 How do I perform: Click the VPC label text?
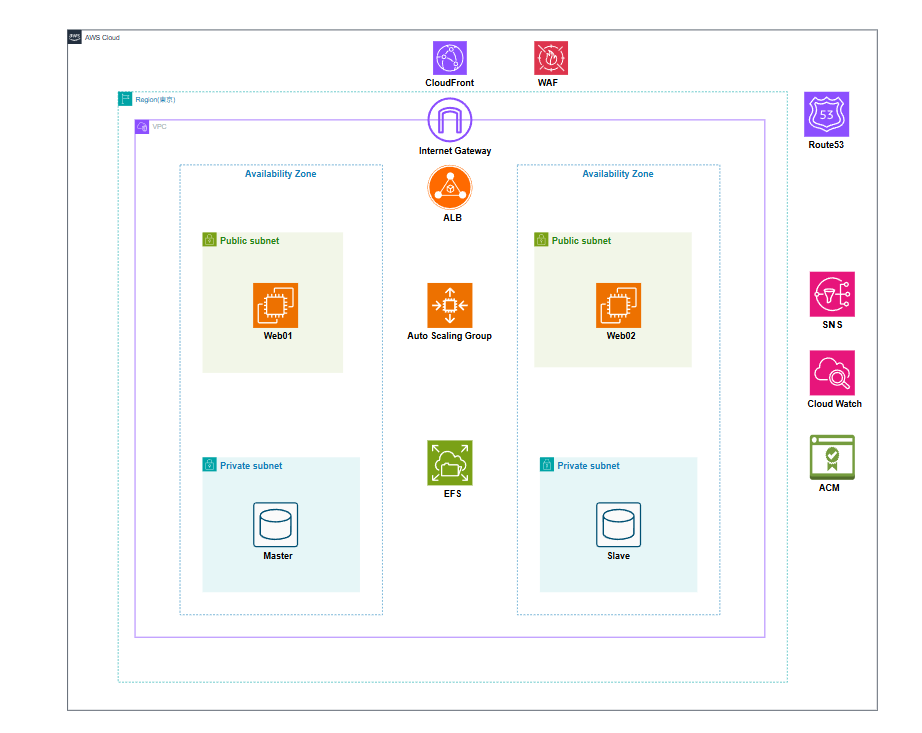click(159, 127)
